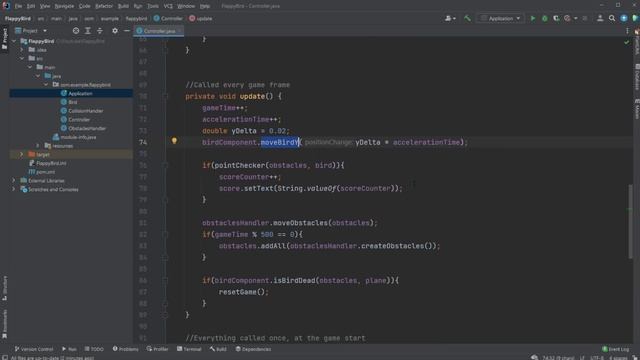This screenshot has width=640, height=360.
Task: Open the Project view selector dropdown
Action: 31,31
